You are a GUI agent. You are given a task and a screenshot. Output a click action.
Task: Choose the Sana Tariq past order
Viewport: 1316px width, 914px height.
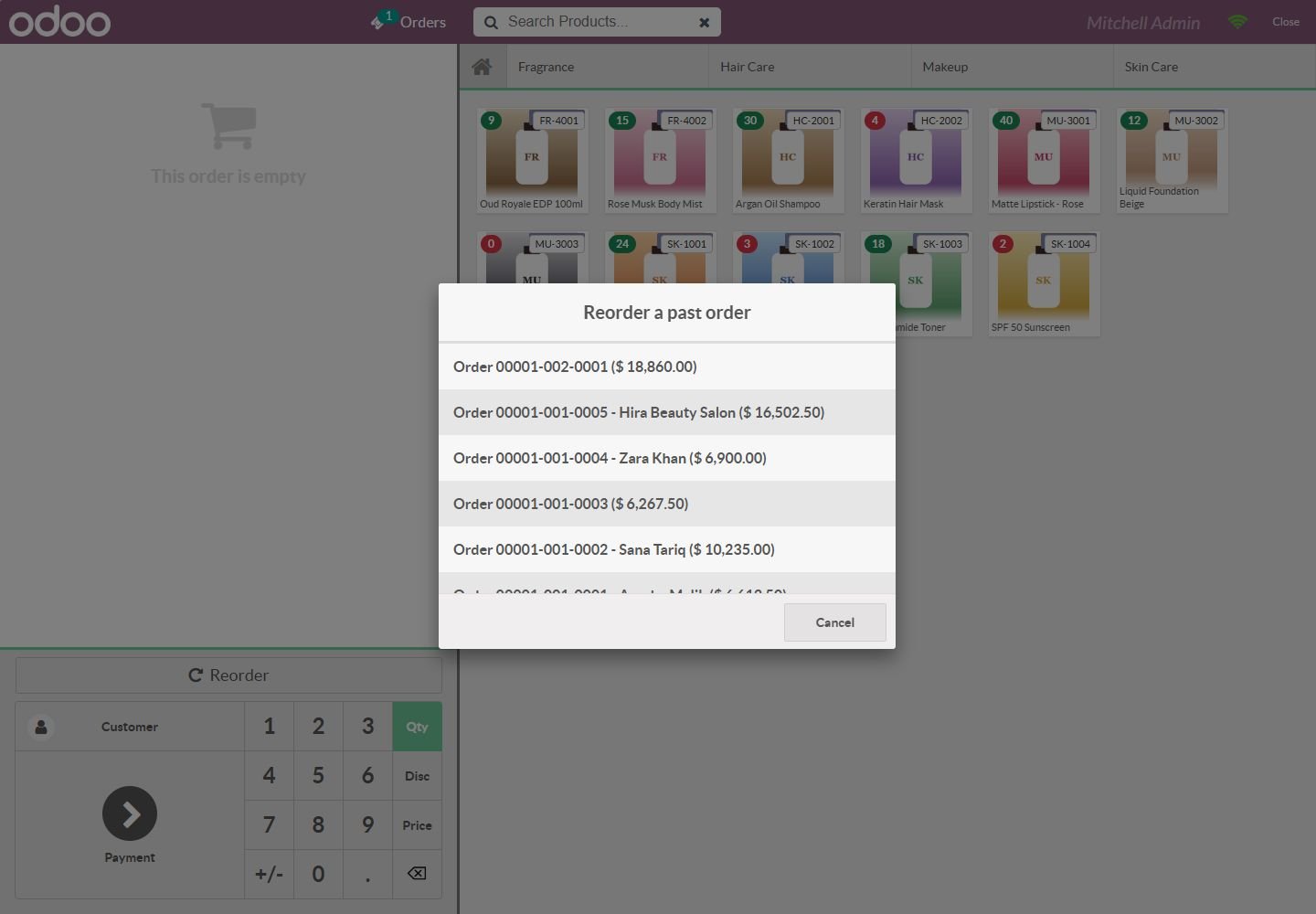click(667, 549)
